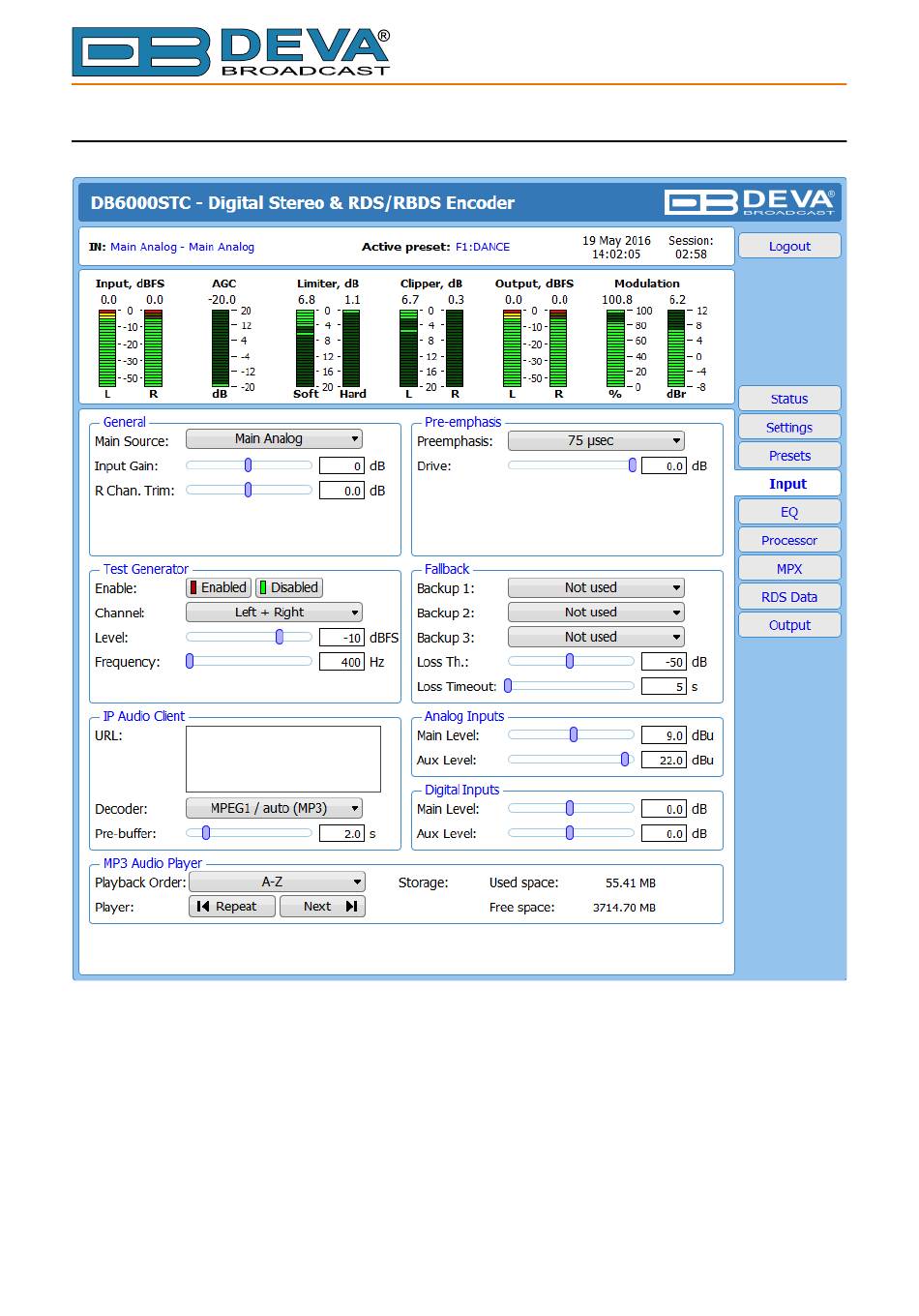
Task: Click the Pre-buffer seconds field
Action: (341, 834)
